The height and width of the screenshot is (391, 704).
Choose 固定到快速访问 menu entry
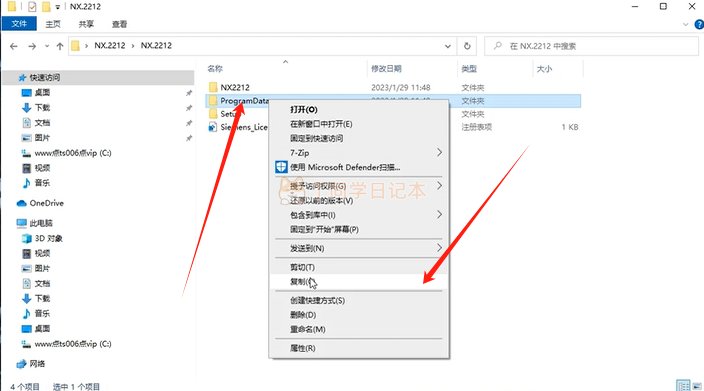pyautogui.click(x=359, y=138)
